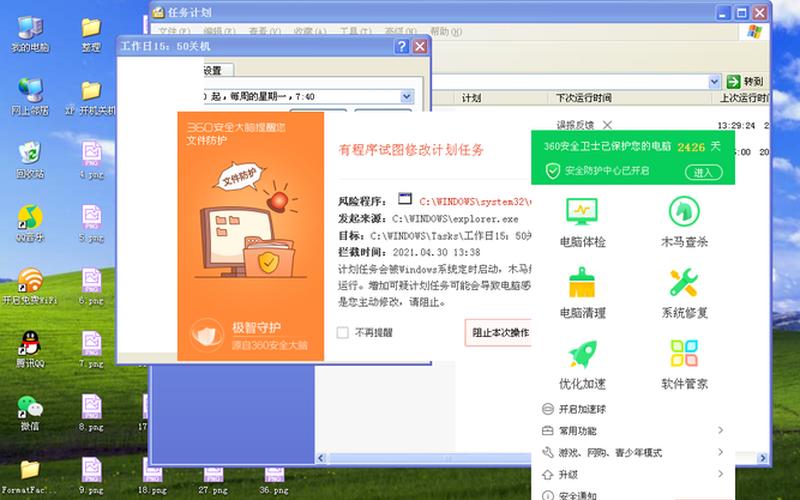
Task: Click the 任务计划 title bar icon
Action: coord(158,12)
